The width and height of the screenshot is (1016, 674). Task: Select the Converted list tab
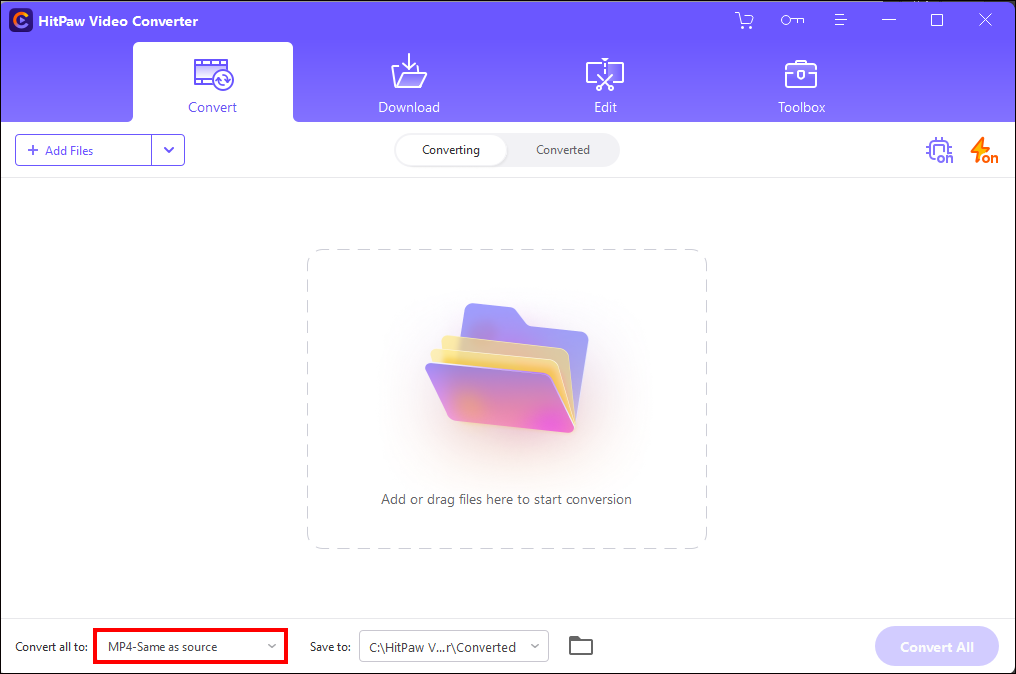563,150
